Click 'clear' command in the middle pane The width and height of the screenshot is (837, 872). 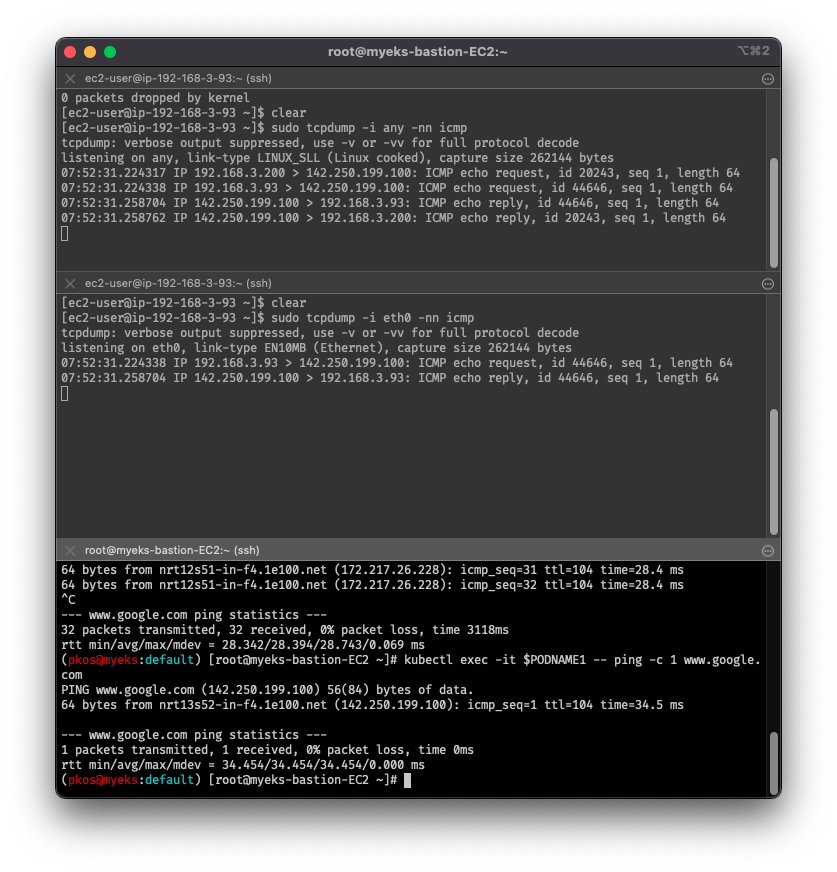click(x=288, y=303)
